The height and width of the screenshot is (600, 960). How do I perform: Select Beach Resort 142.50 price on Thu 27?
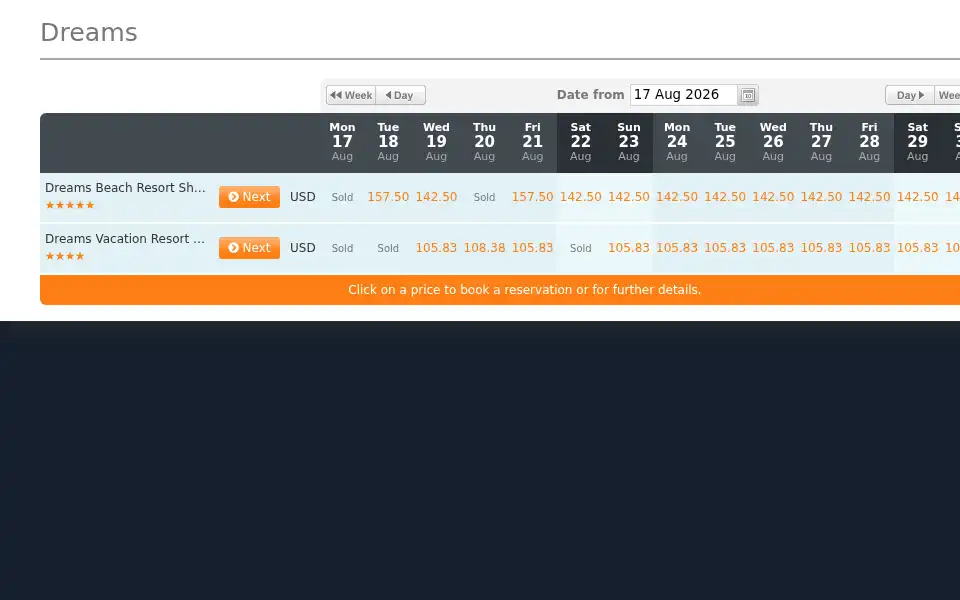click(x=821, y=197)
